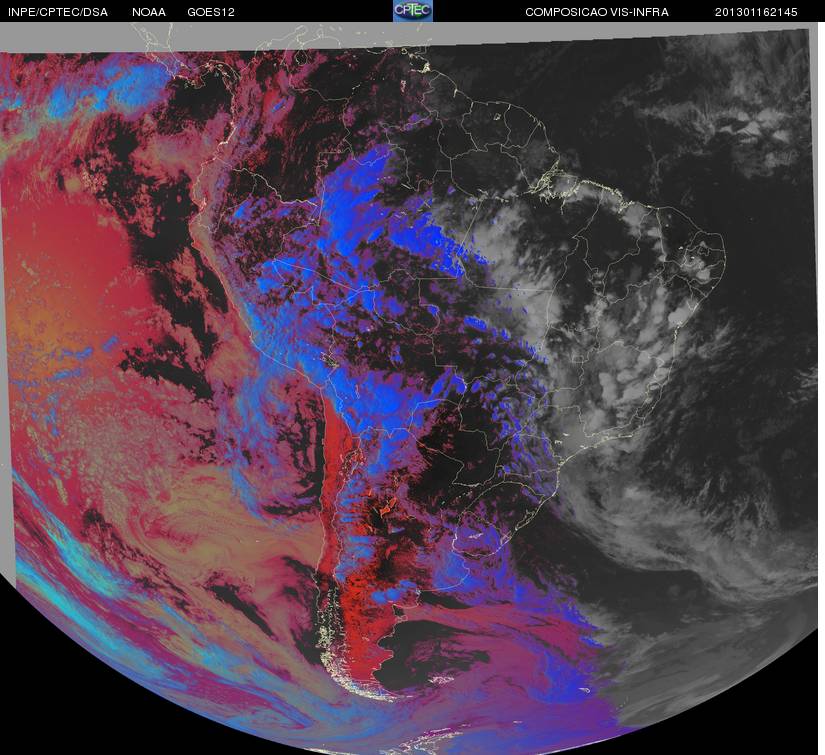The image size is (825, 755).
Task: Click the CPTEC logo in header
Action: (x=413, y=11)
